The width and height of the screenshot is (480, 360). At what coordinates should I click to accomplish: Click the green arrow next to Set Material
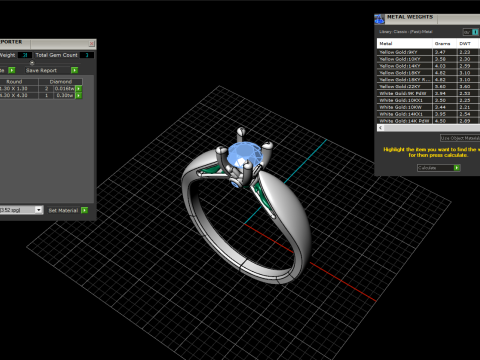click(85, 210)
